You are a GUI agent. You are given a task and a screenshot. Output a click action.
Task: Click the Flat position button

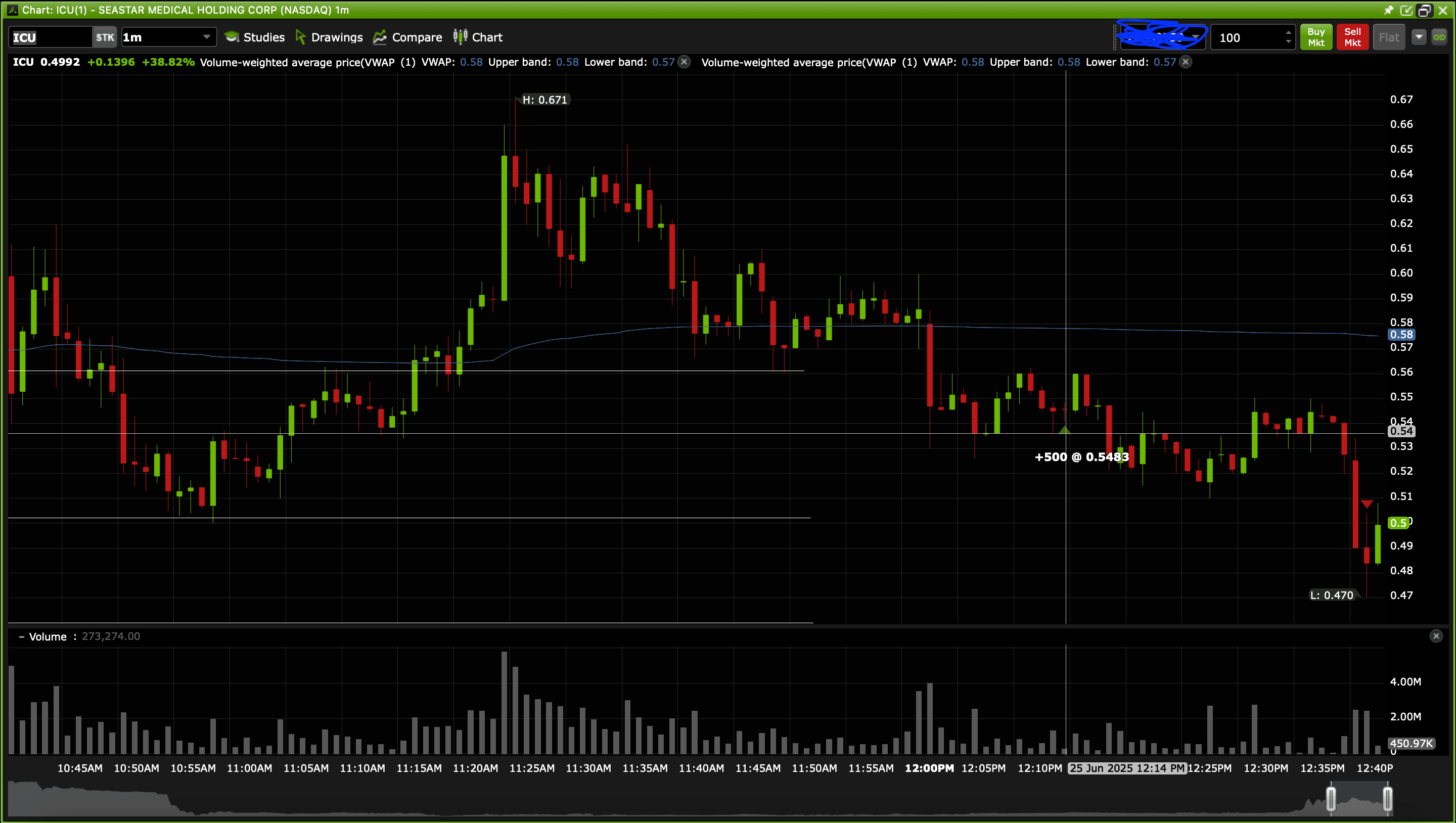pyautogui.click(x=1389, y=37)
